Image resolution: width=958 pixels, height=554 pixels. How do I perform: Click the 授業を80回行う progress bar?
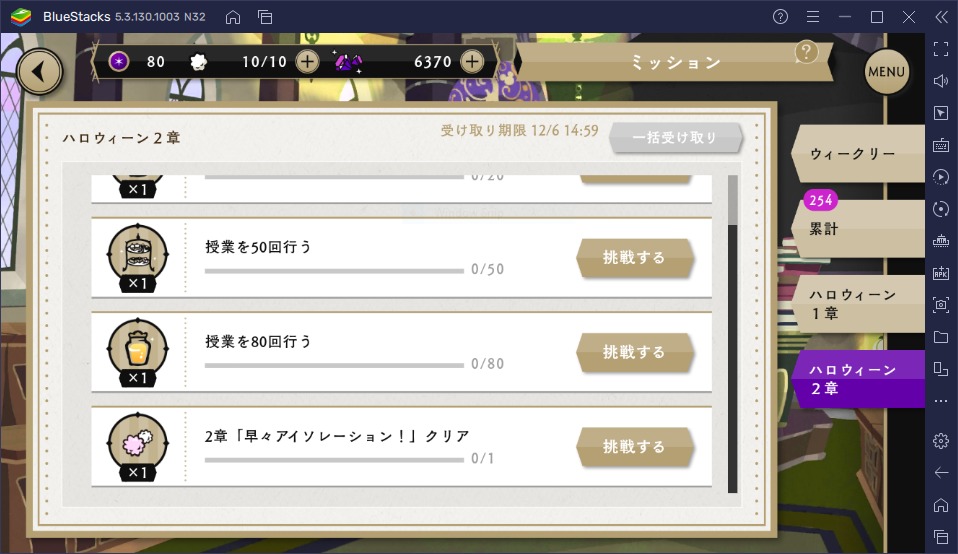pyautogui.click(x=334, y=365)
